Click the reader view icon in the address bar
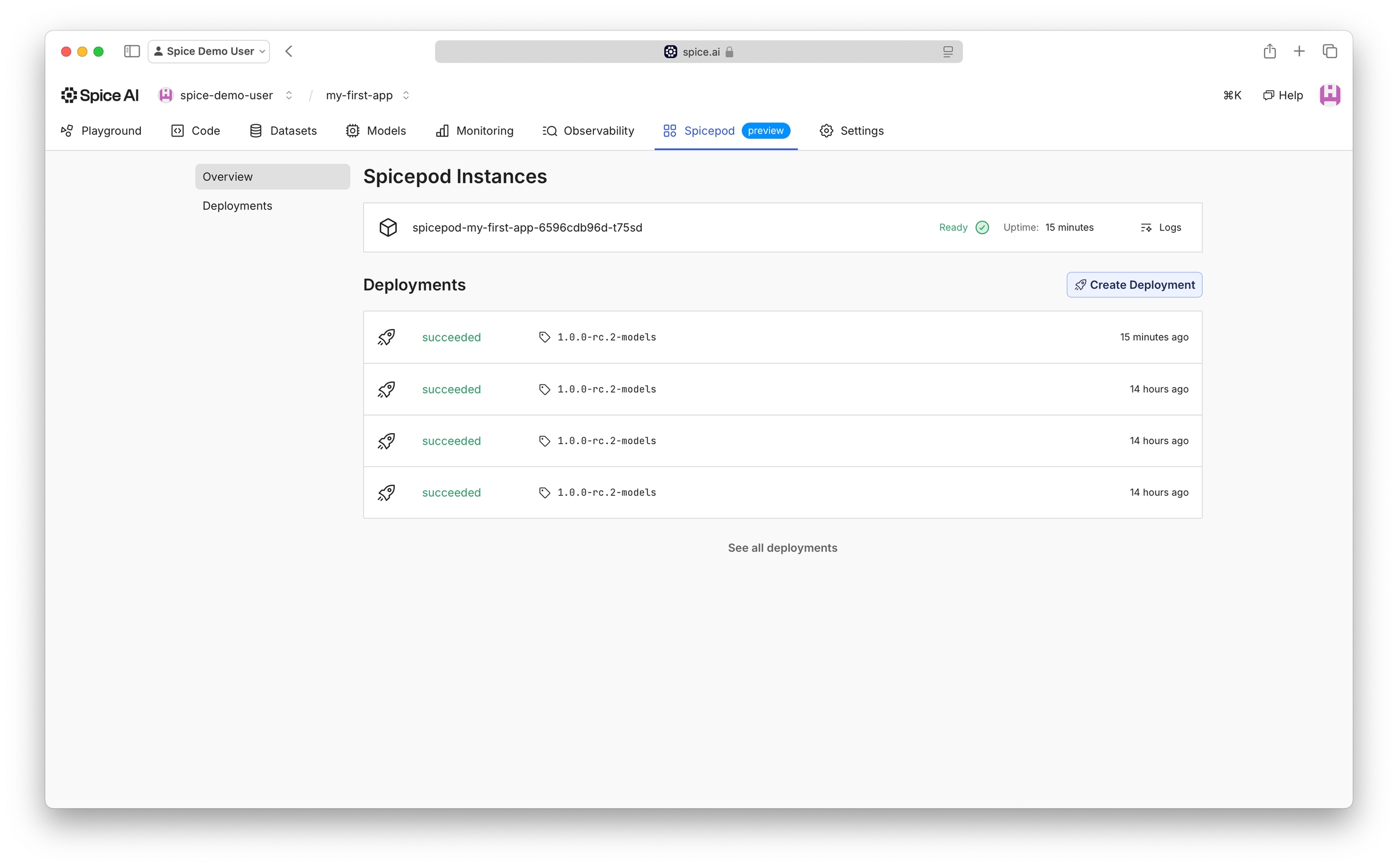This screenshot has height=868, width=1398. [x=948, y=52]
